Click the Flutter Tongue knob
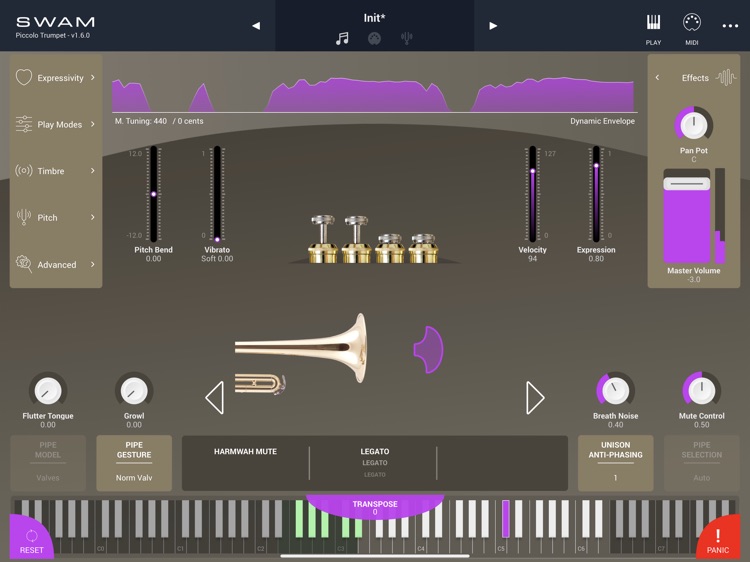Image resolution: width=750 pixels, height=562 pixels. point(48,391)
